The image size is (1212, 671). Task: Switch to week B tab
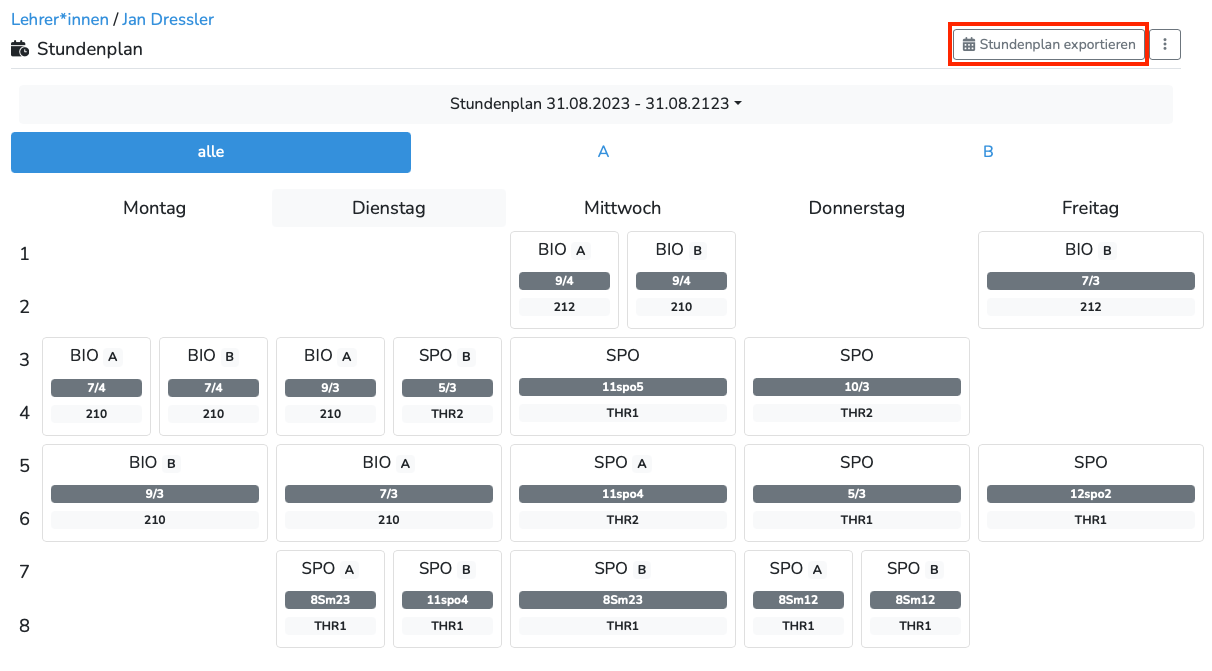(x=988, y=152)
